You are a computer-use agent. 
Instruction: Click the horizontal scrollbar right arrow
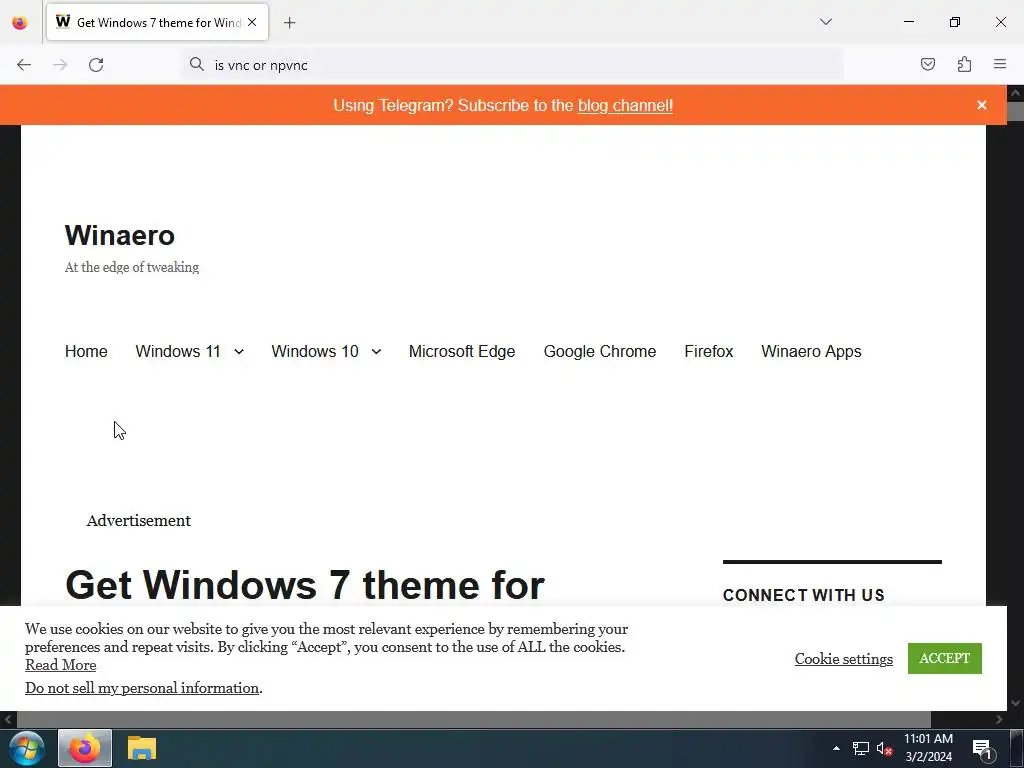pos(999,720)
